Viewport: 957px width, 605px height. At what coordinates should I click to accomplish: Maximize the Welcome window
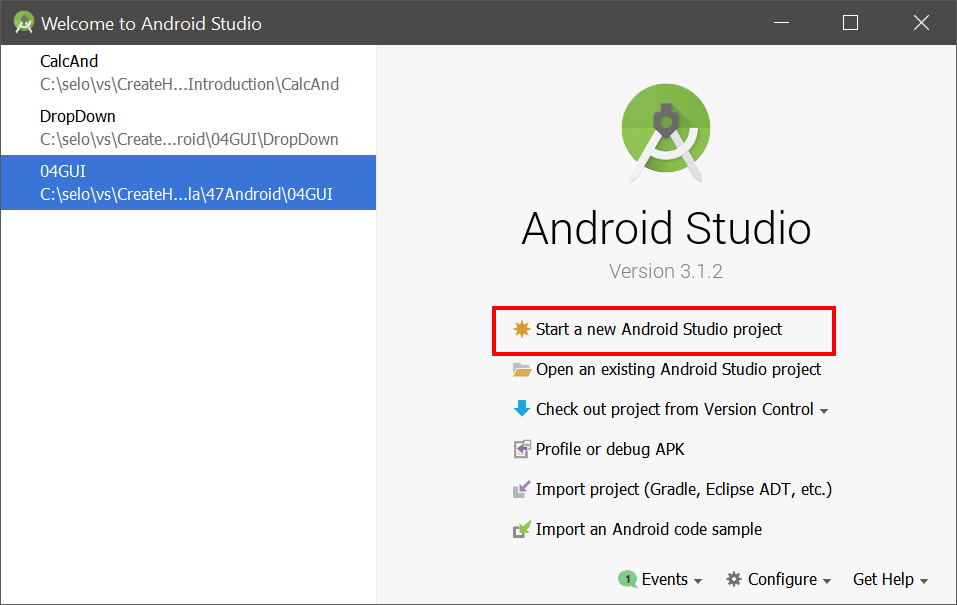pyautogui.click(x=850, y=23)
